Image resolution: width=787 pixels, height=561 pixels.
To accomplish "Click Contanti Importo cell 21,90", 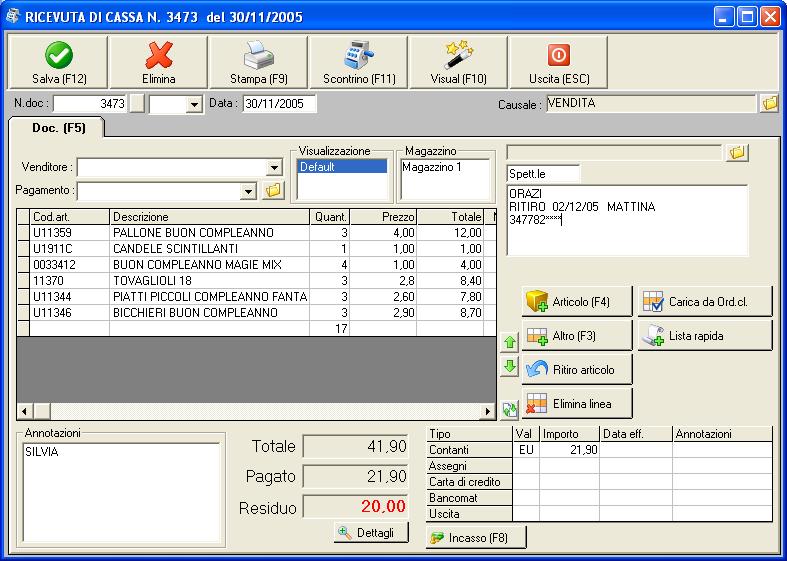I will (570, 450).
